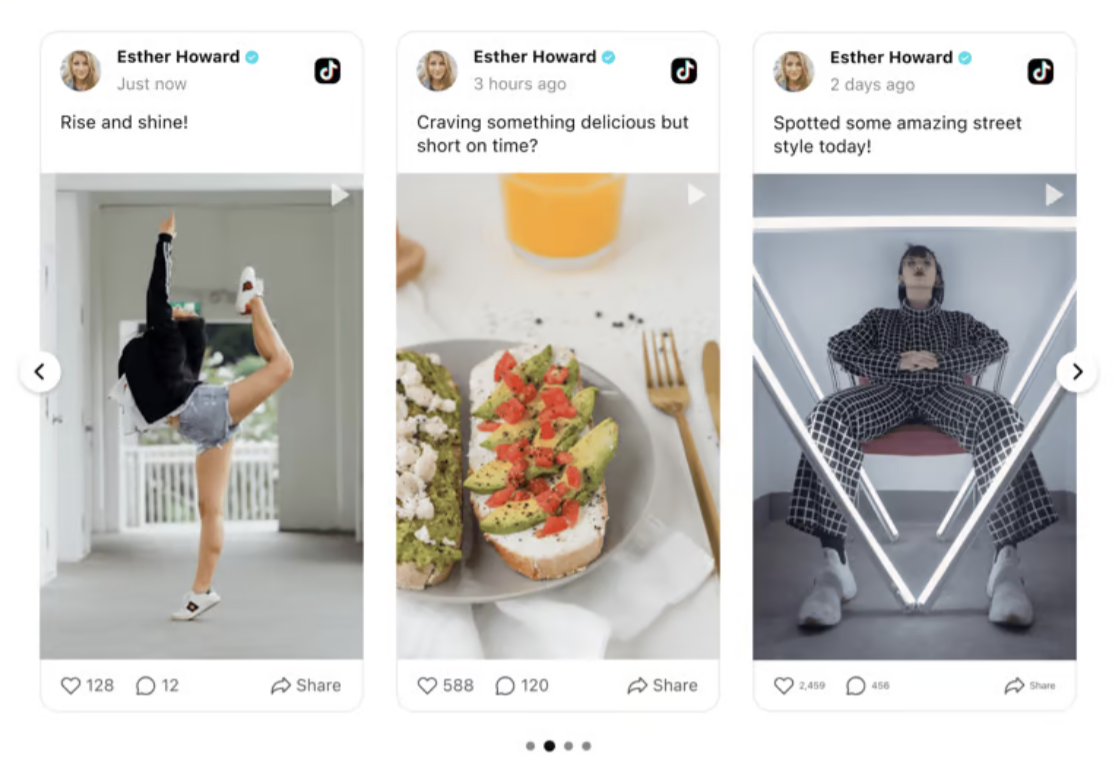This screenshot has width=1118, height=768.
Task: Open comments showing 456 on street style post
Action: tap(856, 685)
